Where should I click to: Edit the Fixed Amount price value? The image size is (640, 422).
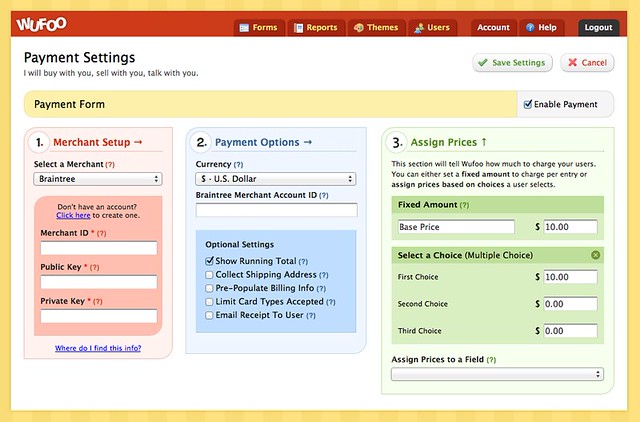click(570, 227)
